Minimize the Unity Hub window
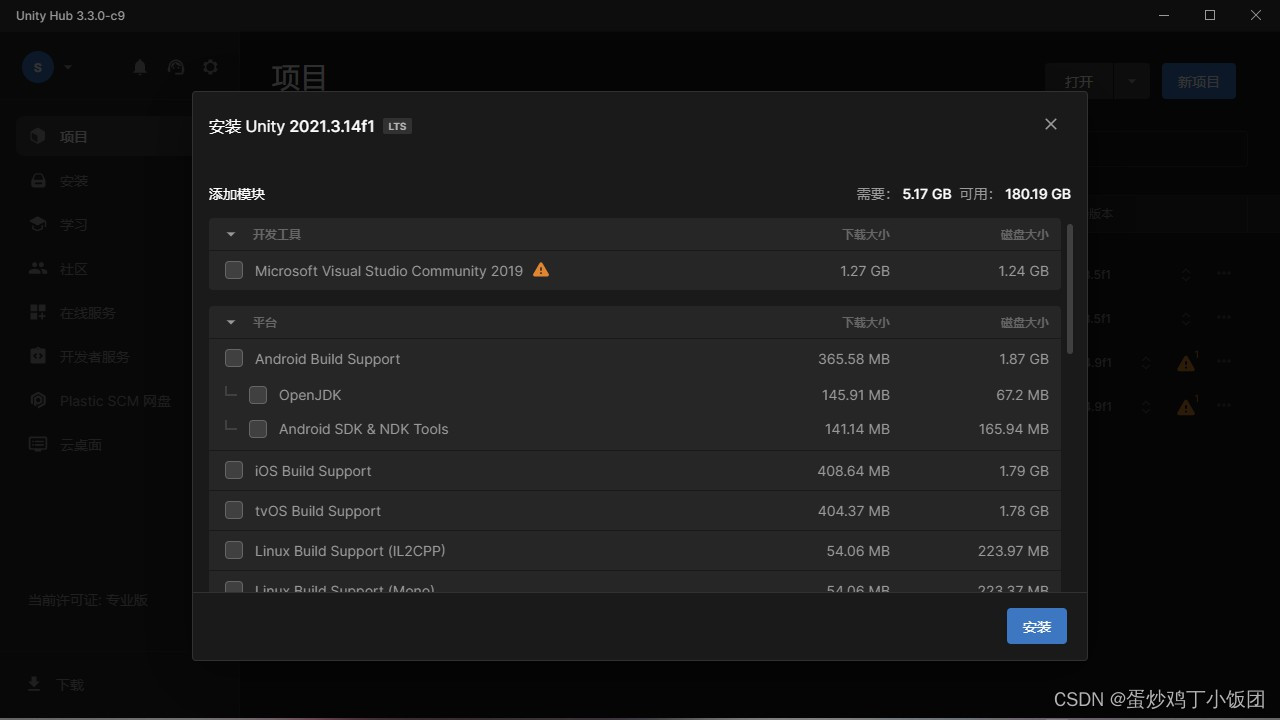This screenshot has height=720, width=1280. coord(1164,15)
